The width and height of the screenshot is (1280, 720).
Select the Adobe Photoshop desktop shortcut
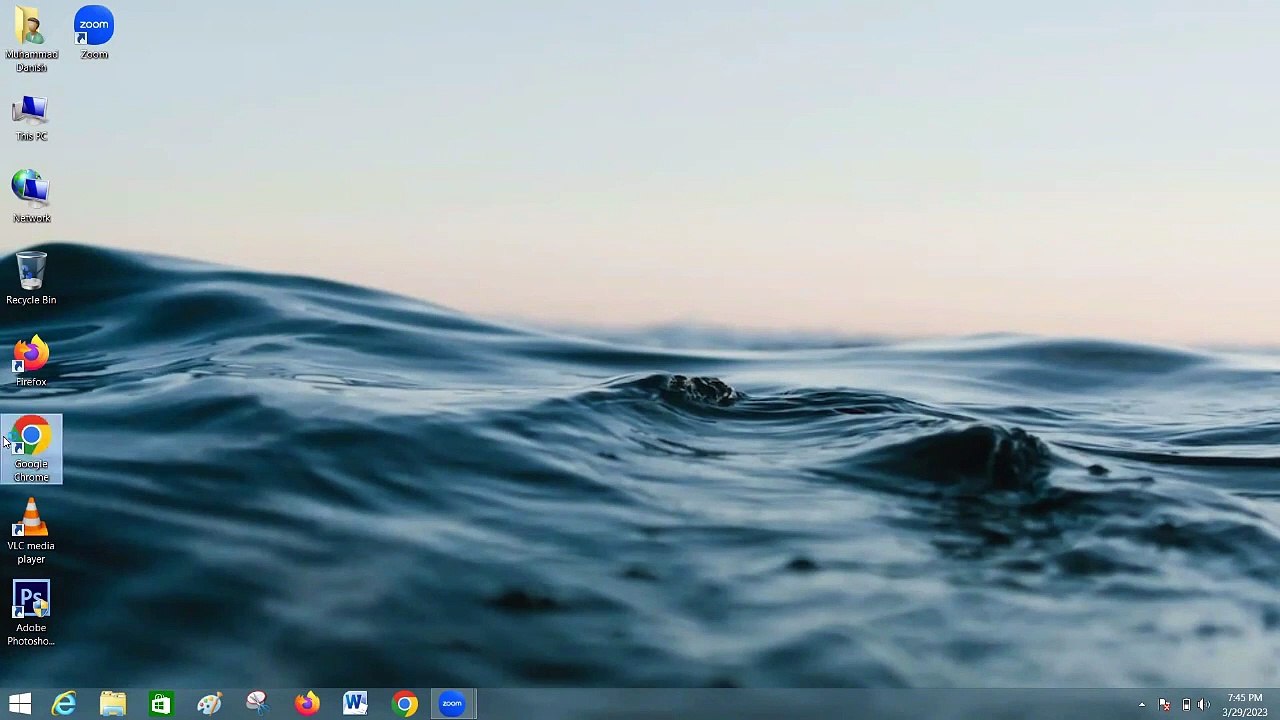click(31, 614)
